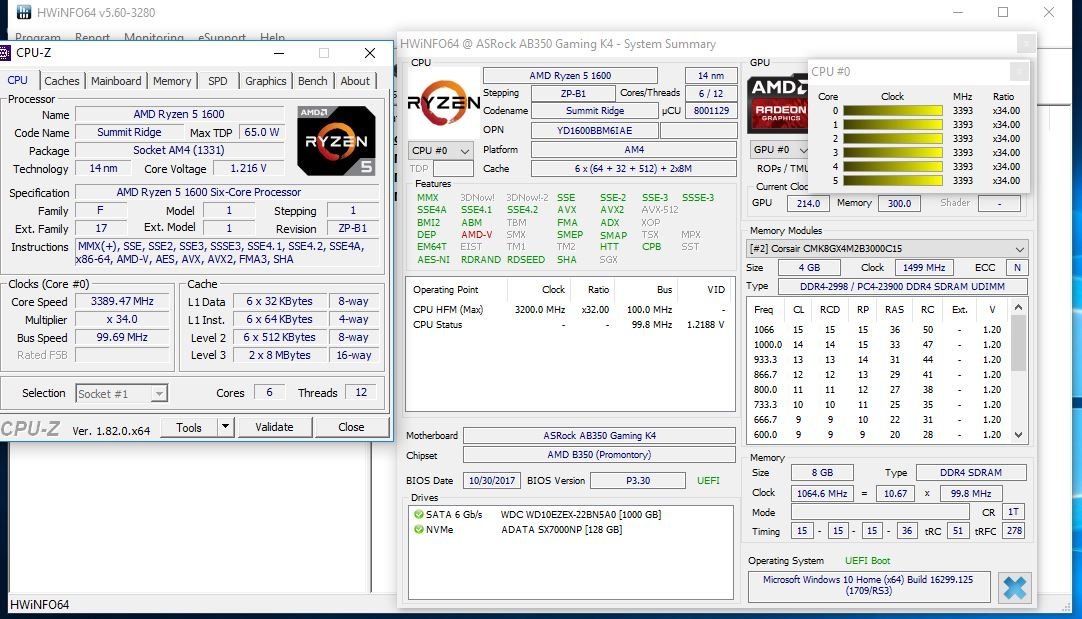Click the 800.0 frequency row in memory timings
The image size is (1082, 619).
click(x=877, y=390)
